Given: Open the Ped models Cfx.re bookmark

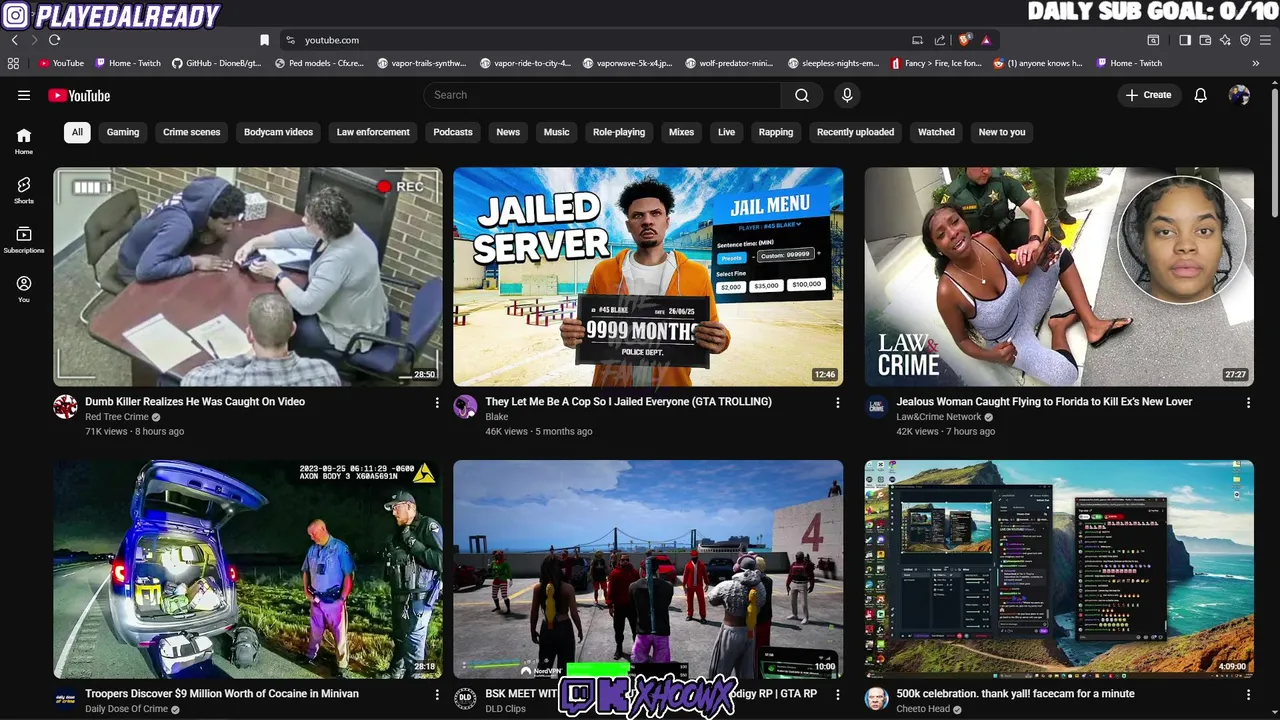Looking at the screenshot, I should [x=319, y=63].
